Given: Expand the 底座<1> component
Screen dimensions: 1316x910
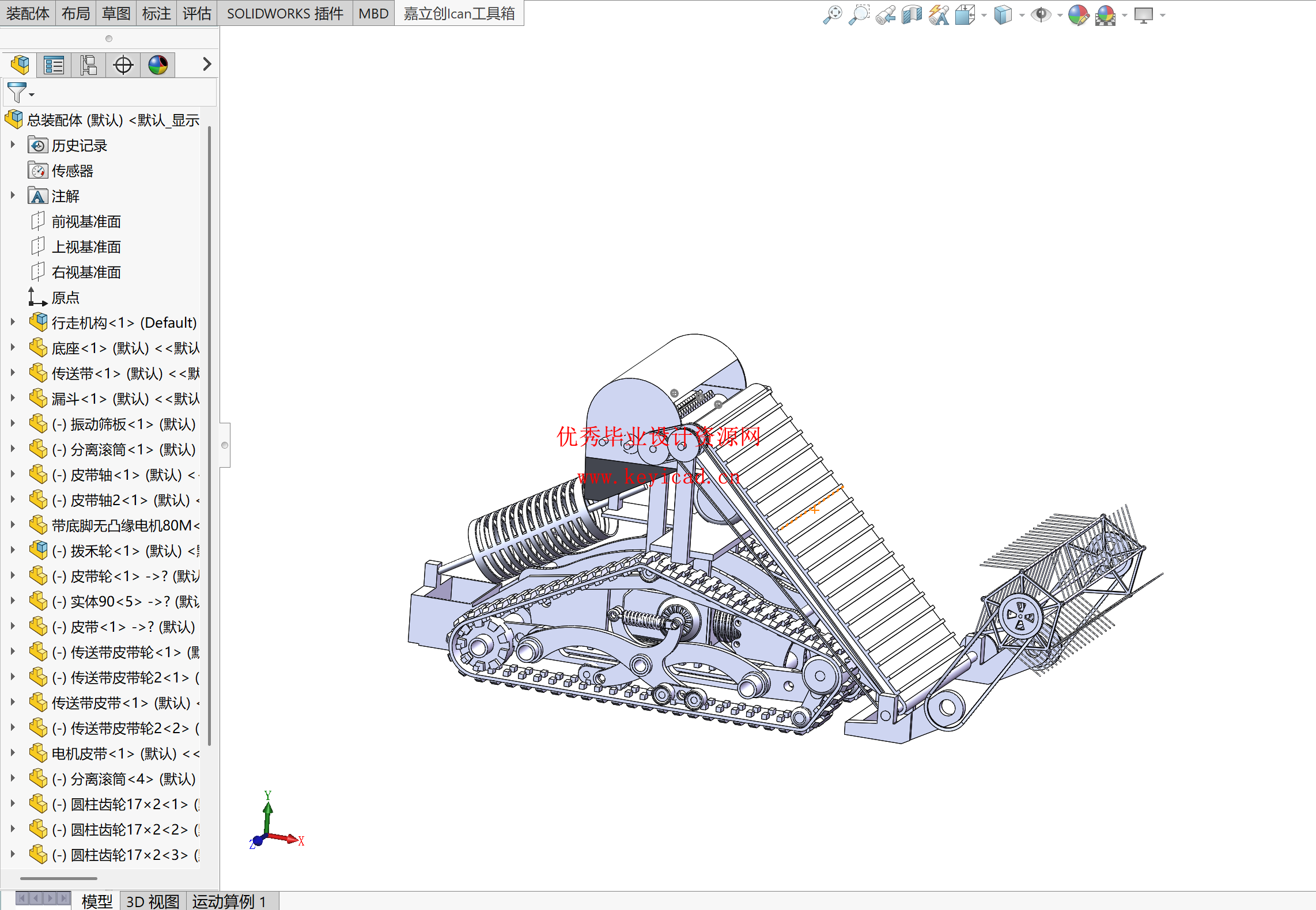Looking at the screenshot, I should [13, 348].
